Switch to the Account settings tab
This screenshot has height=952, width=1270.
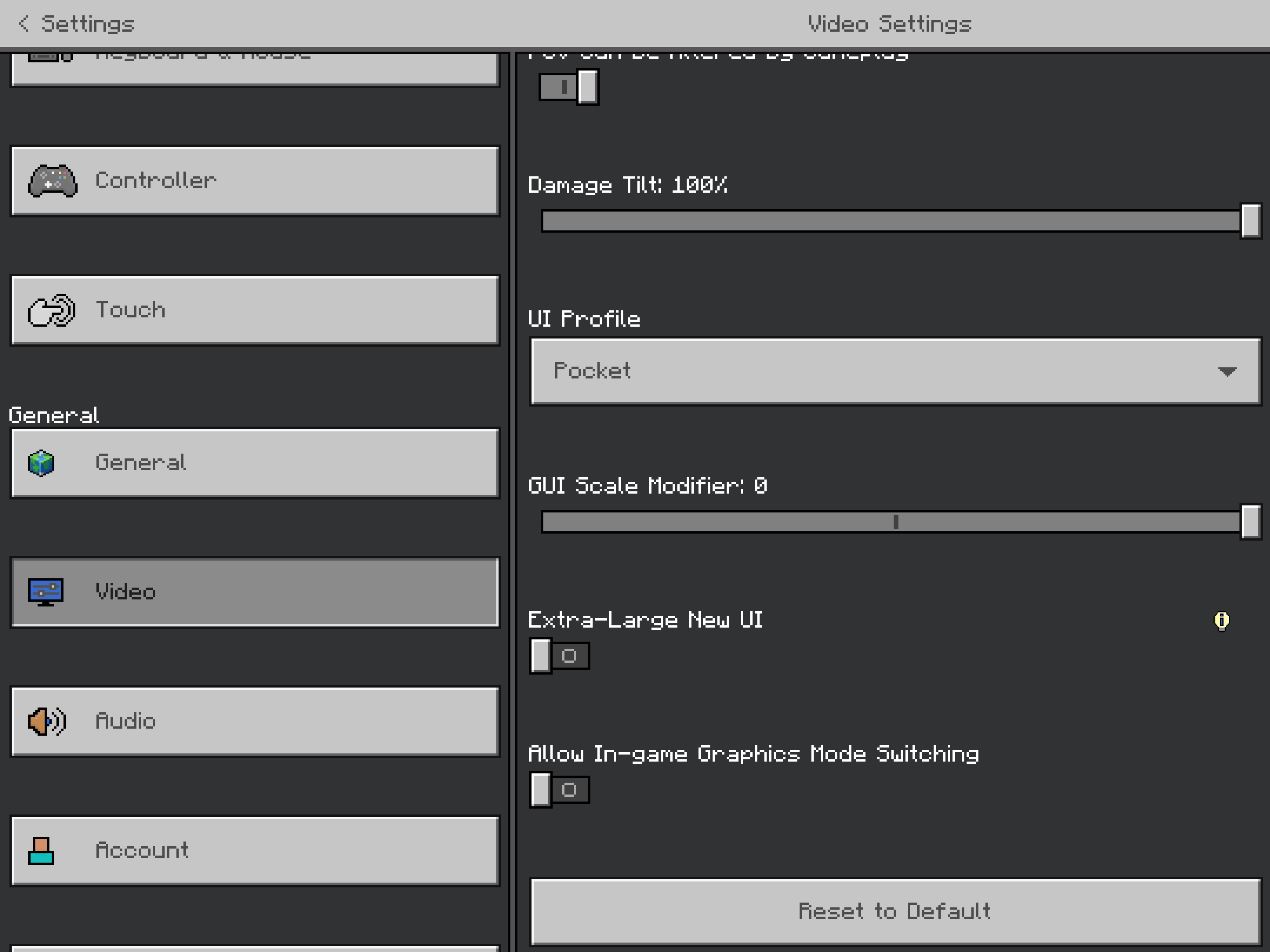point(254,851)
